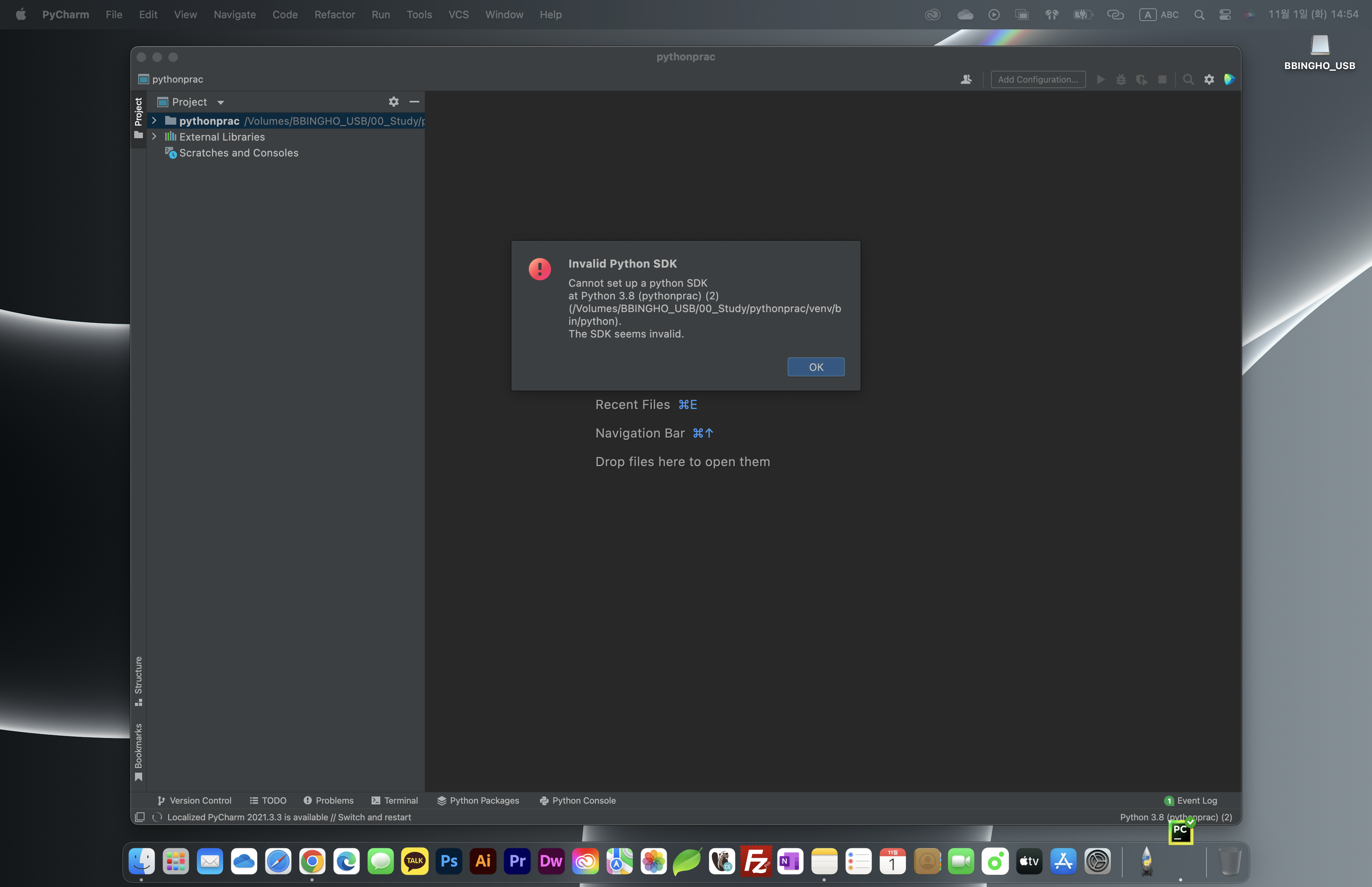1372x887 pixels.
Task: Open Creative Cloud icon in menu bar
Action: click(933, 15)
